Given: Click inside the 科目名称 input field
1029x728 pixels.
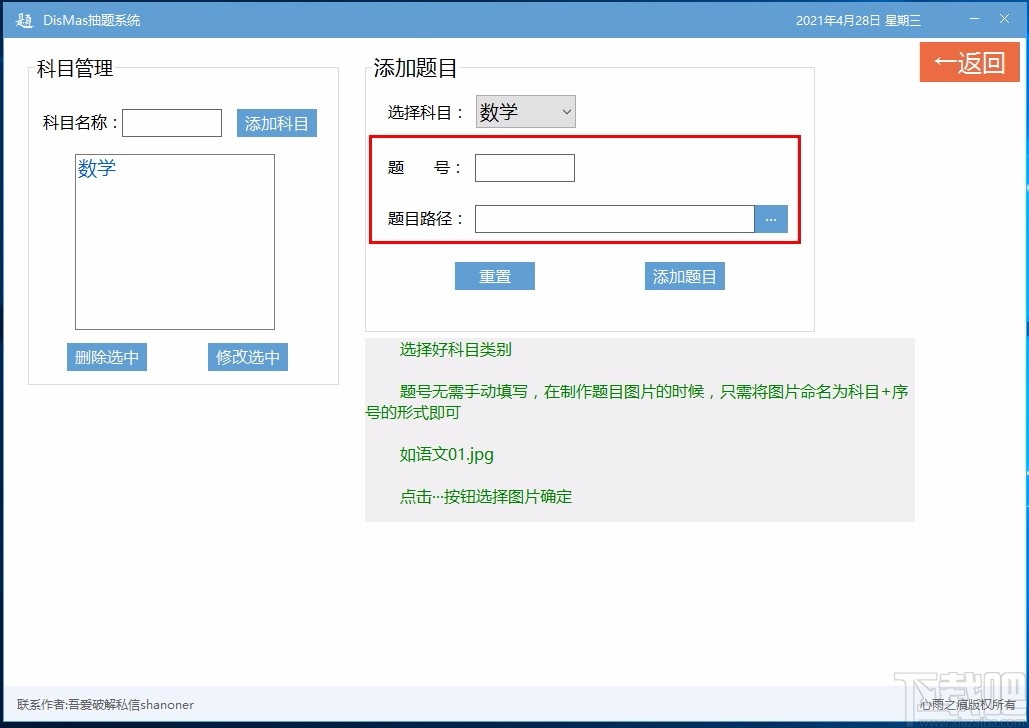Looking at the screenshot, I should pos(171,122).
